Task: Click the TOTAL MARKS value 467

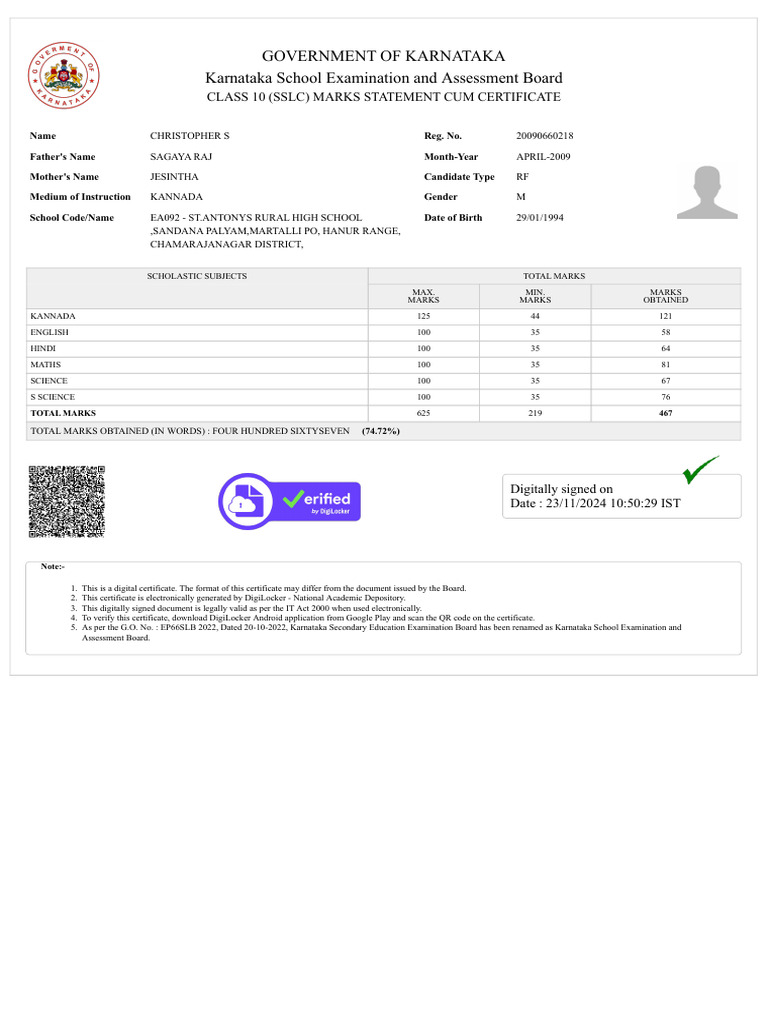Action: coord(665,413)
